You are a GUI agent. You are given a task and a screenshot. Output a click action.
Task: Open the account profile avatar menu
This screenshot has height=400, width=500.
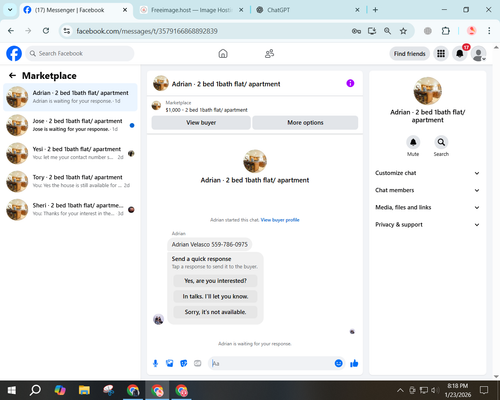tap(478, 54)
